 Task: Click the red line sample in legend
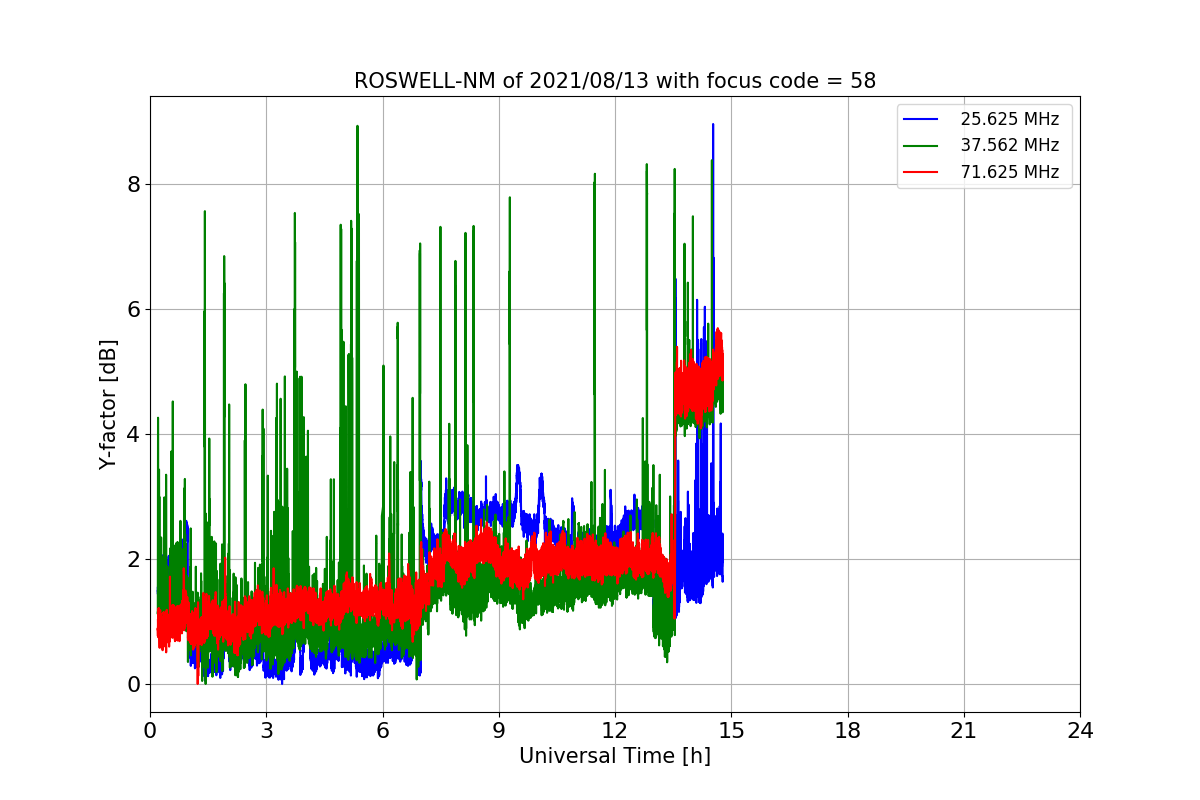922,172
